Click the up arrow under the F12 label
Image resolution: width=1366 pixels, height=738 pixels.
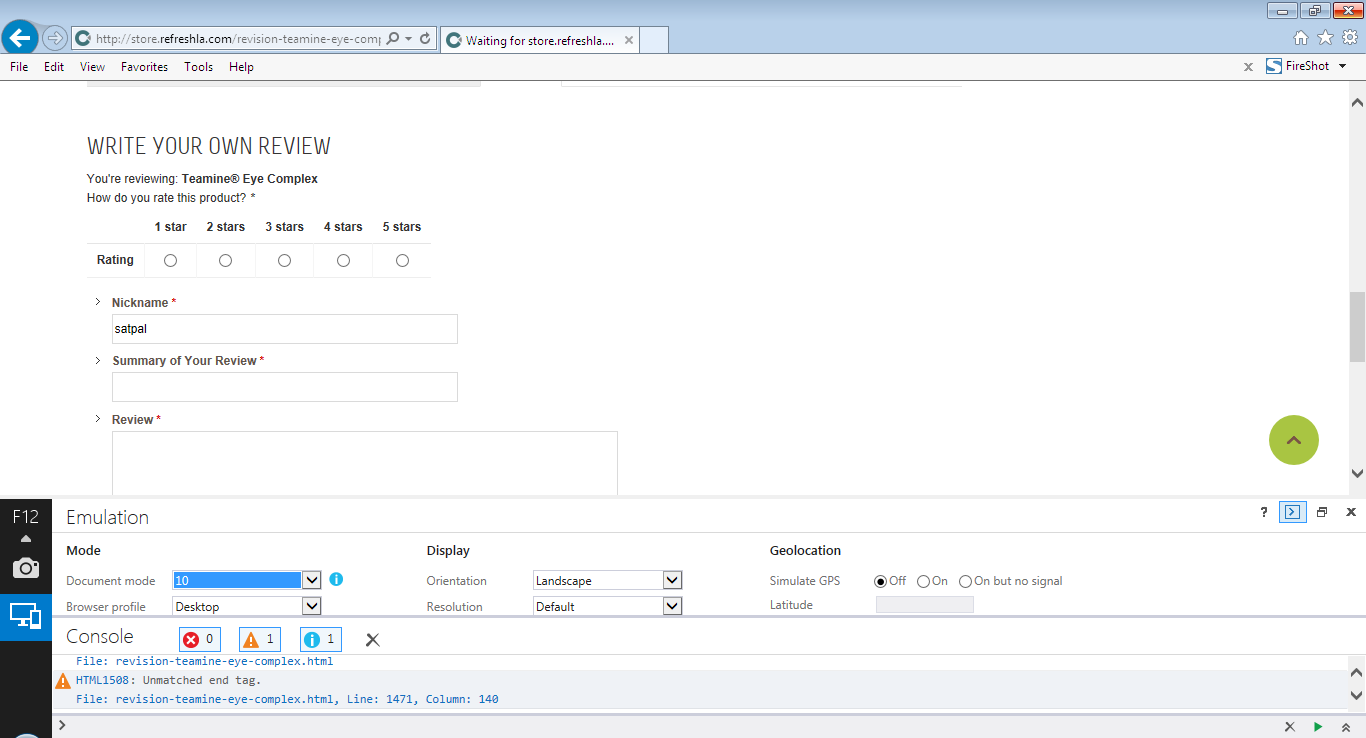[x=26, y=539]
